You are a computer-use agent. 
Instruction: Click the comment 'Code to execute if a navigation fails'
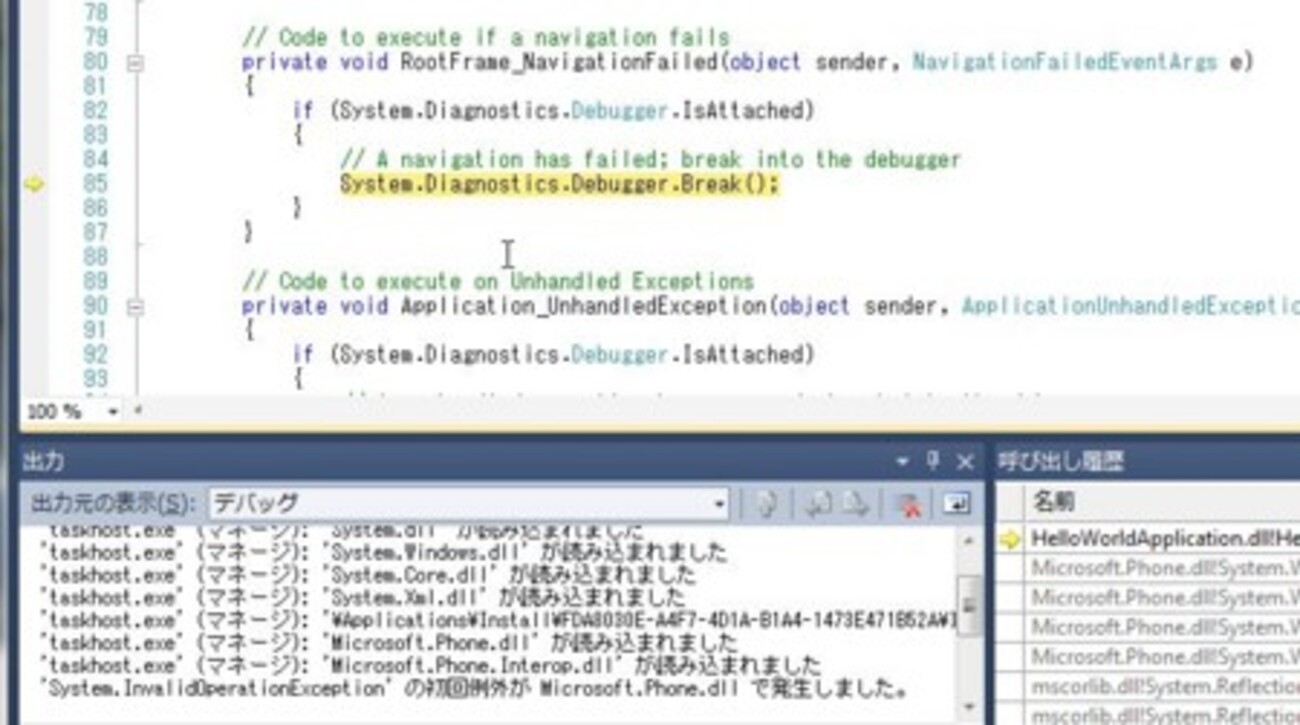(486, 38)
